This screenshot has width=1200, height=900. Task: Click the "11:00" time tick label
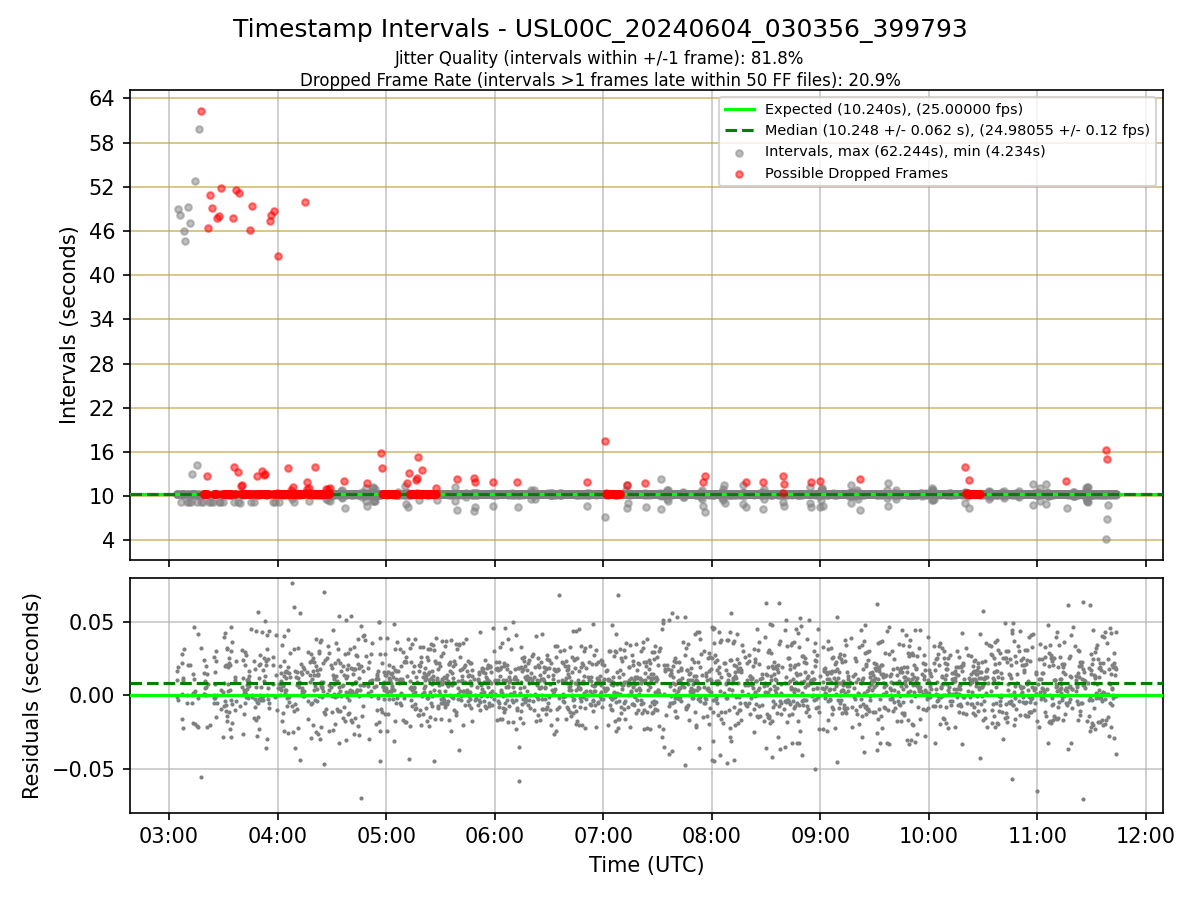pyautogui.click(x=1037, y=833)
